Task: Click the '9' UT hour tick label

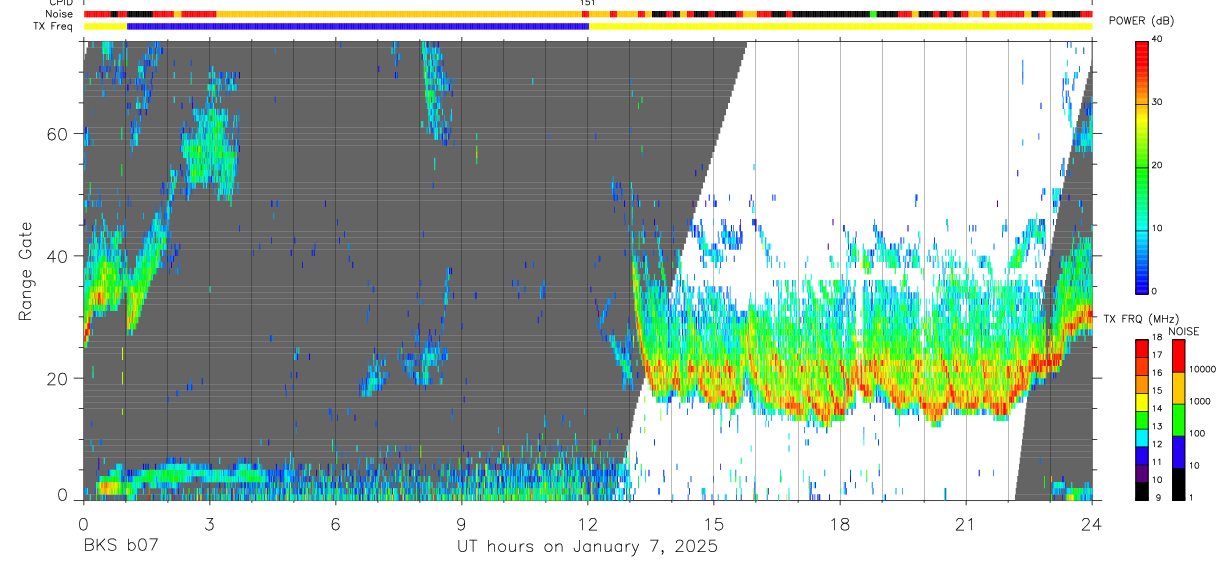Action: pyautogui.click(x=461, y=523)
